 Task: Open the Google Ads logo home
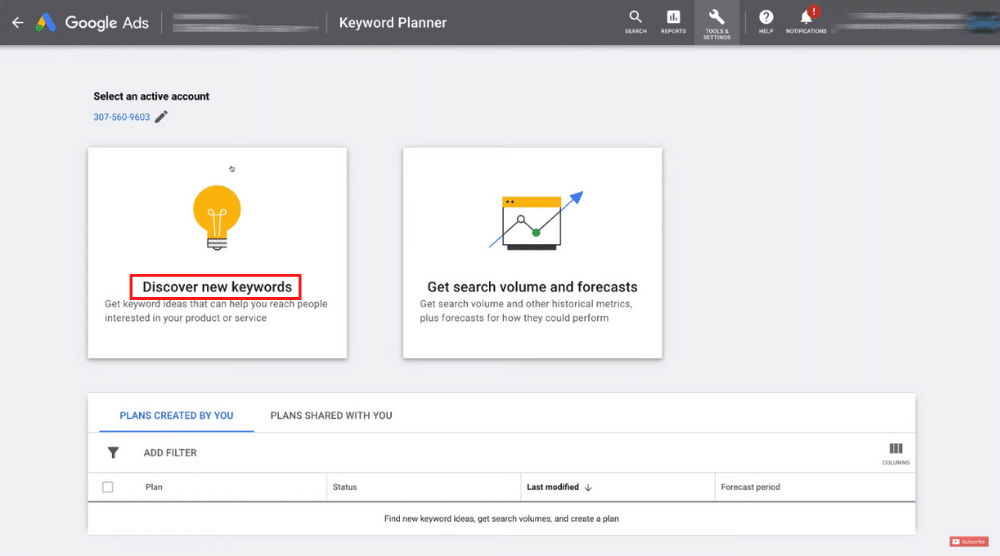tap(92, 23)
